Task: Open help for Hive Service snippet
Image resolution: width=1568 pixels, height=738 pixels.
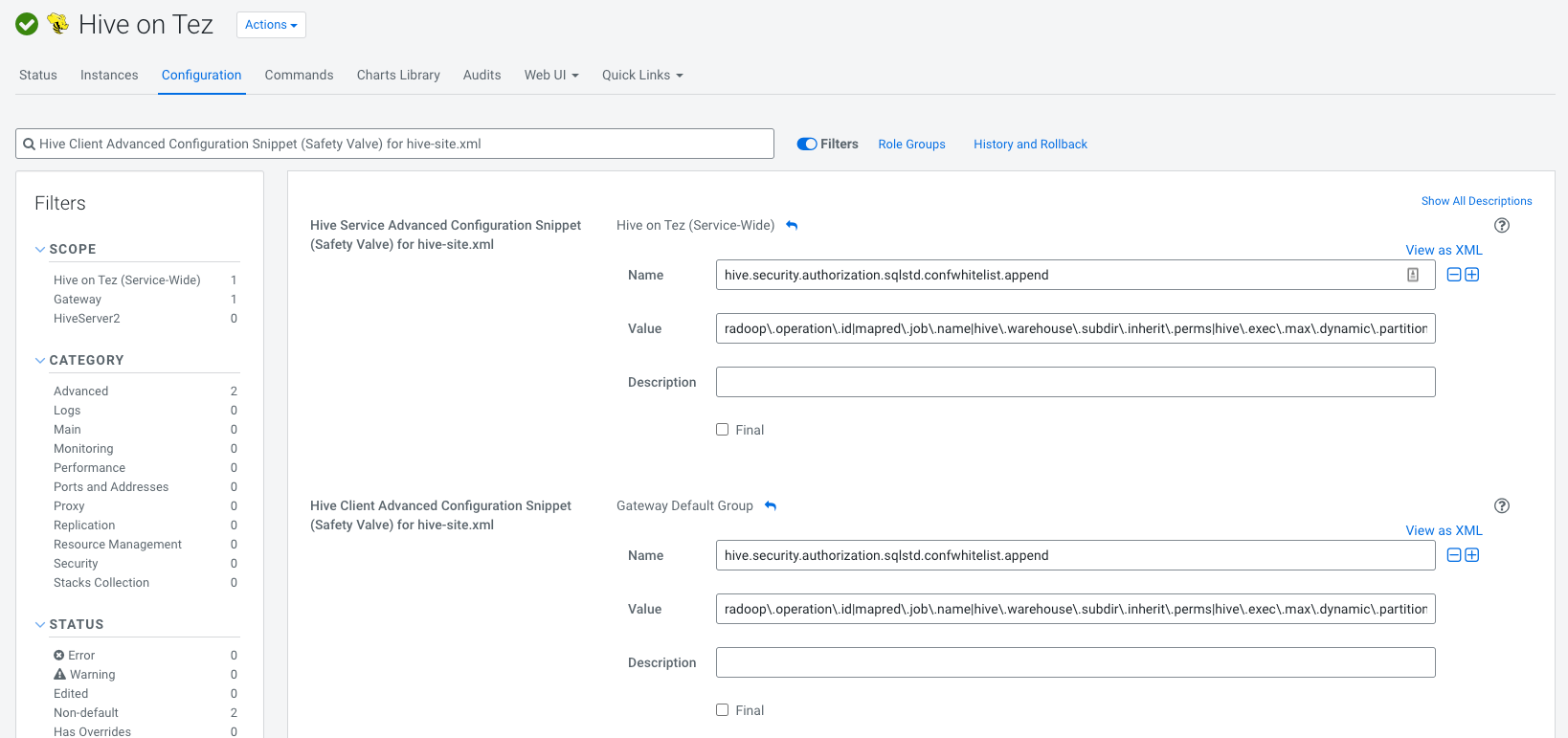Action: [x=1501, y=226]
